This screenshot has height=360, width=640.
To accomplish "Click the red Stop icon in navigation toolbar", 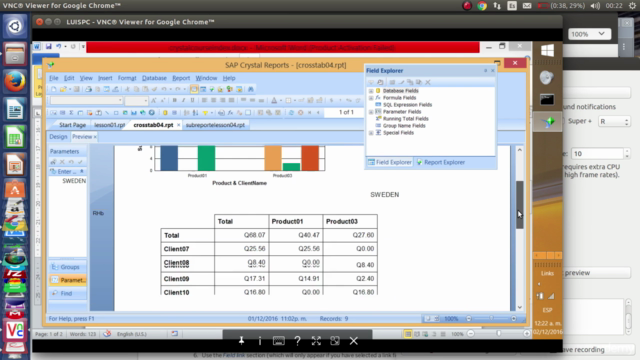I will coord(300,113).
